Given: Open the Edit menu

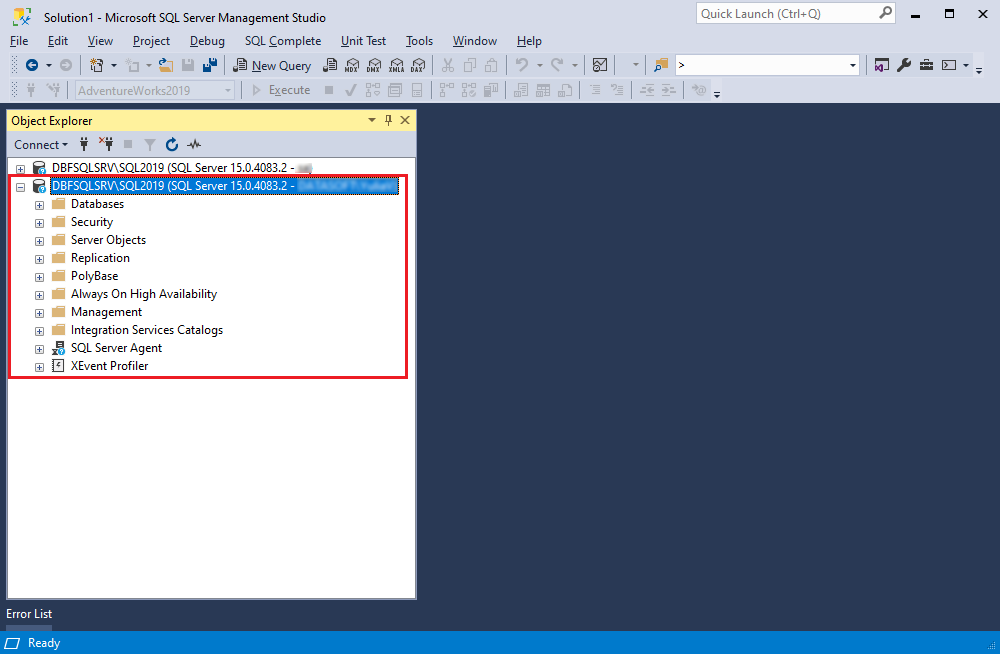Looking at the screenshot, I should pos(57,41).
